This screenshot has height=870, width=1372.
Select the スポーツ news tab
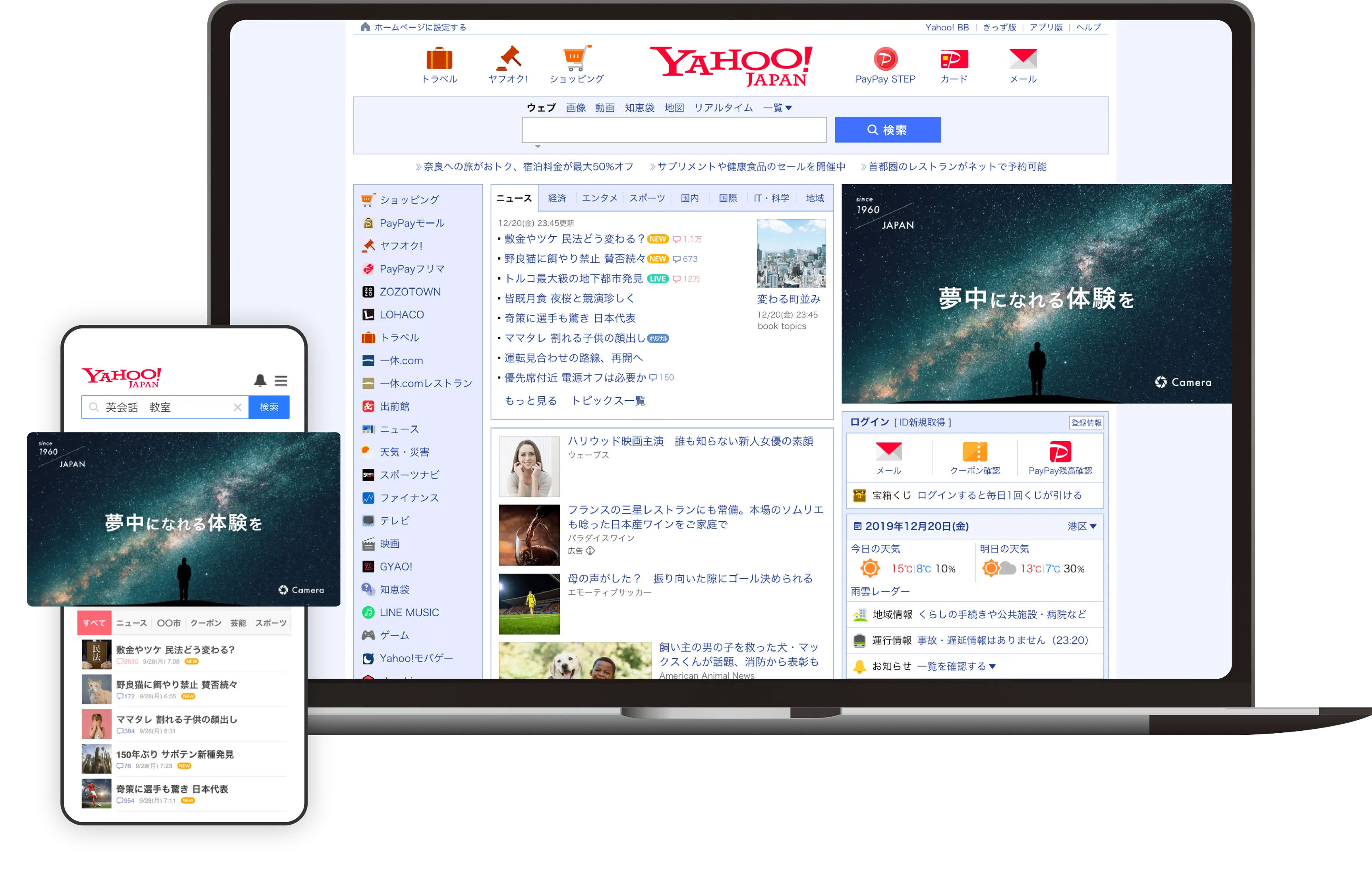(x=647, y=198)
